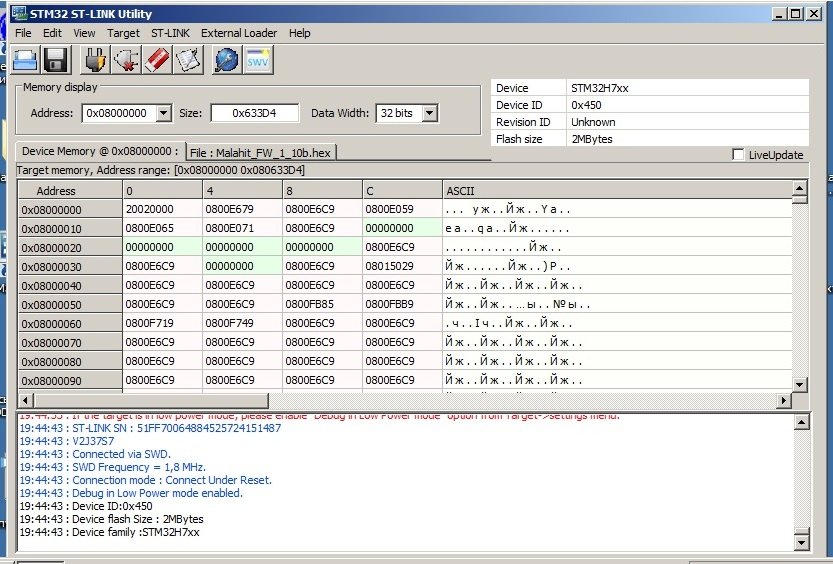Click memory grid scroll down arrow

click(x=800, y=384)
